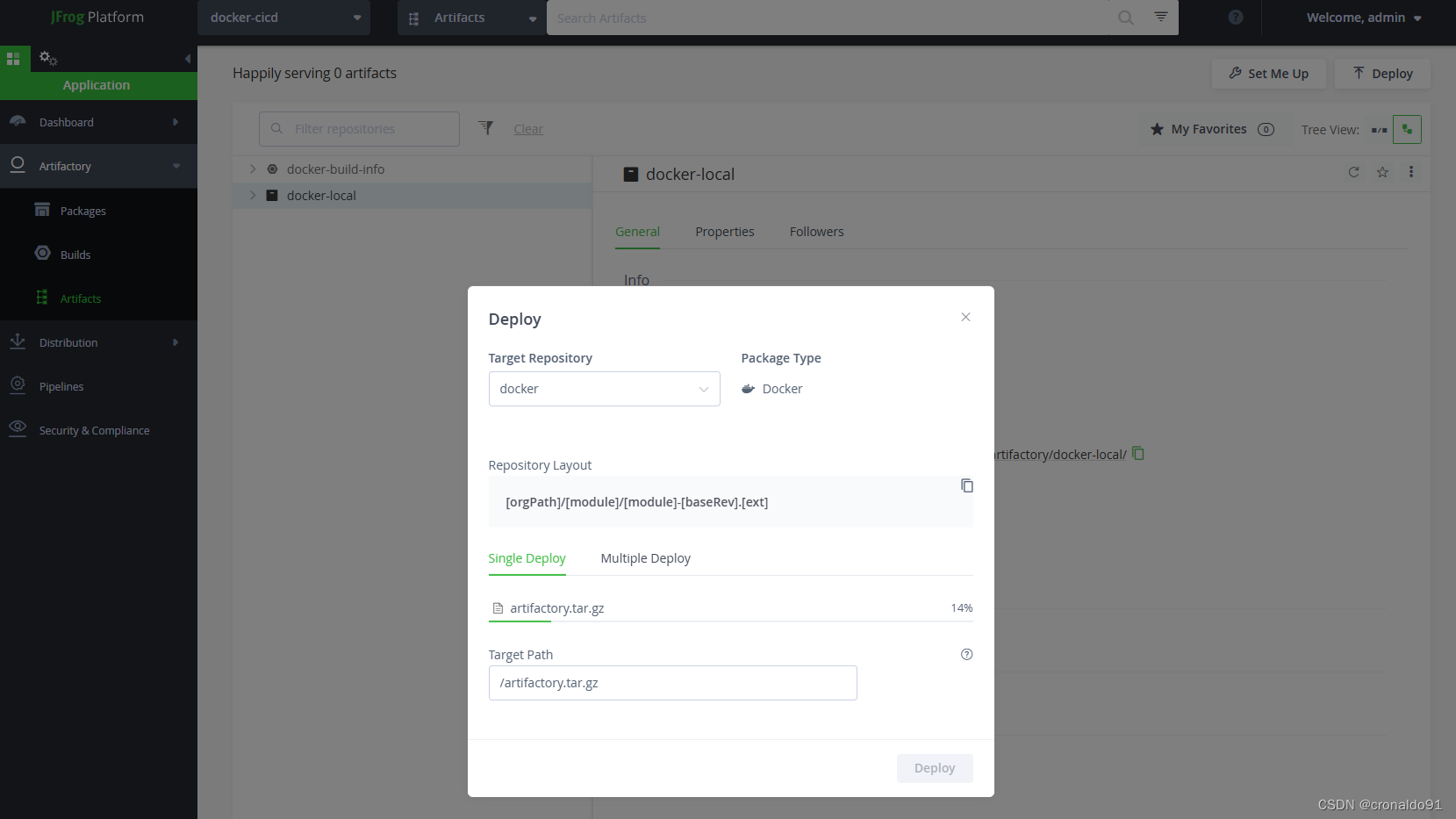Screen dimensions: 1456x819
Task: Open the Administration gears icon
Action: tap(48, 59)
